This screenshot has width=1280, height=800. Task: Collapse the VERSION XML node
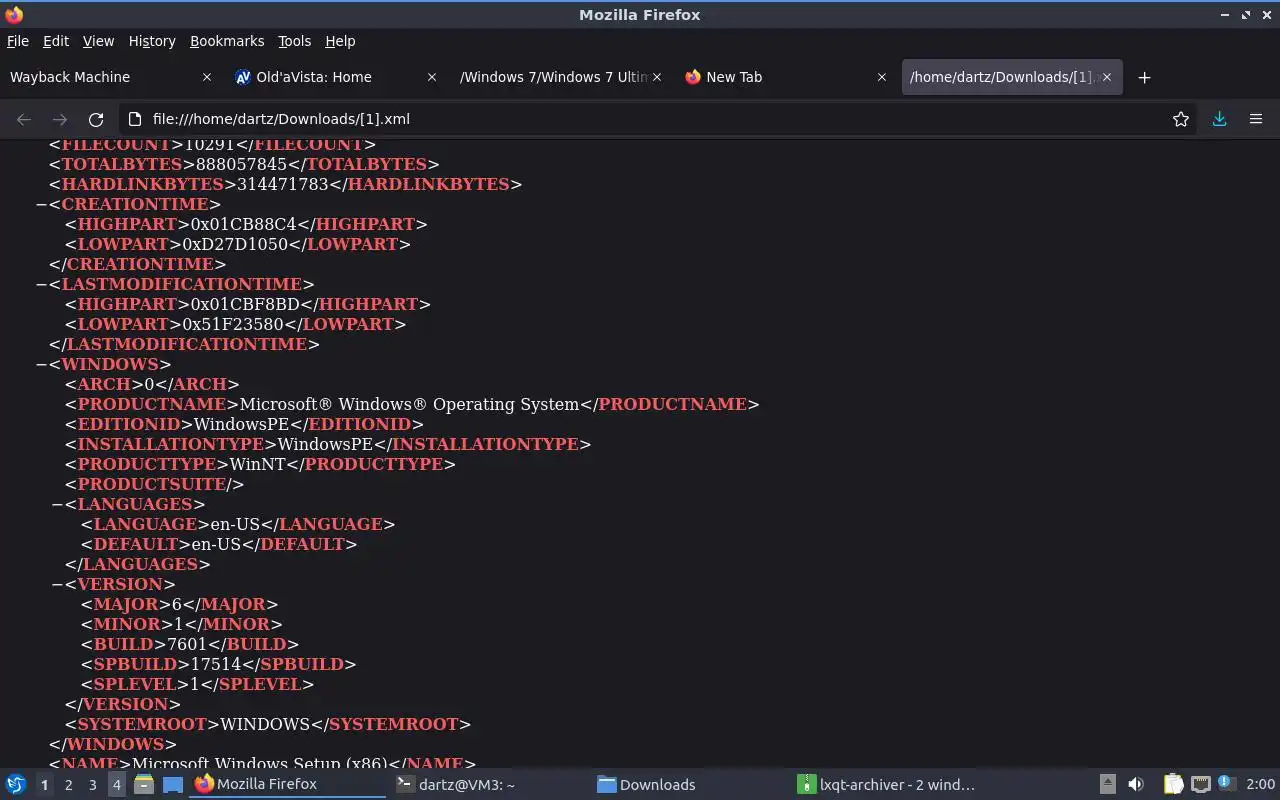click(x=57, y=584)
